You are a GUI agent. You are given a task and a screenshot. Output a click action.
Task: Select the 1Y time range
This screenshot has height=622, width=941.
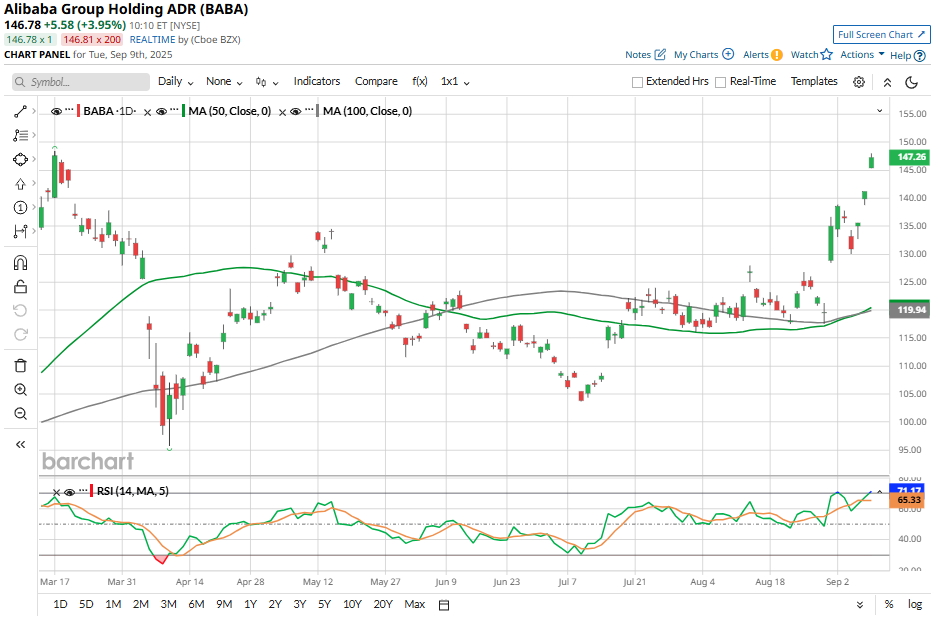tap(250, 605)
